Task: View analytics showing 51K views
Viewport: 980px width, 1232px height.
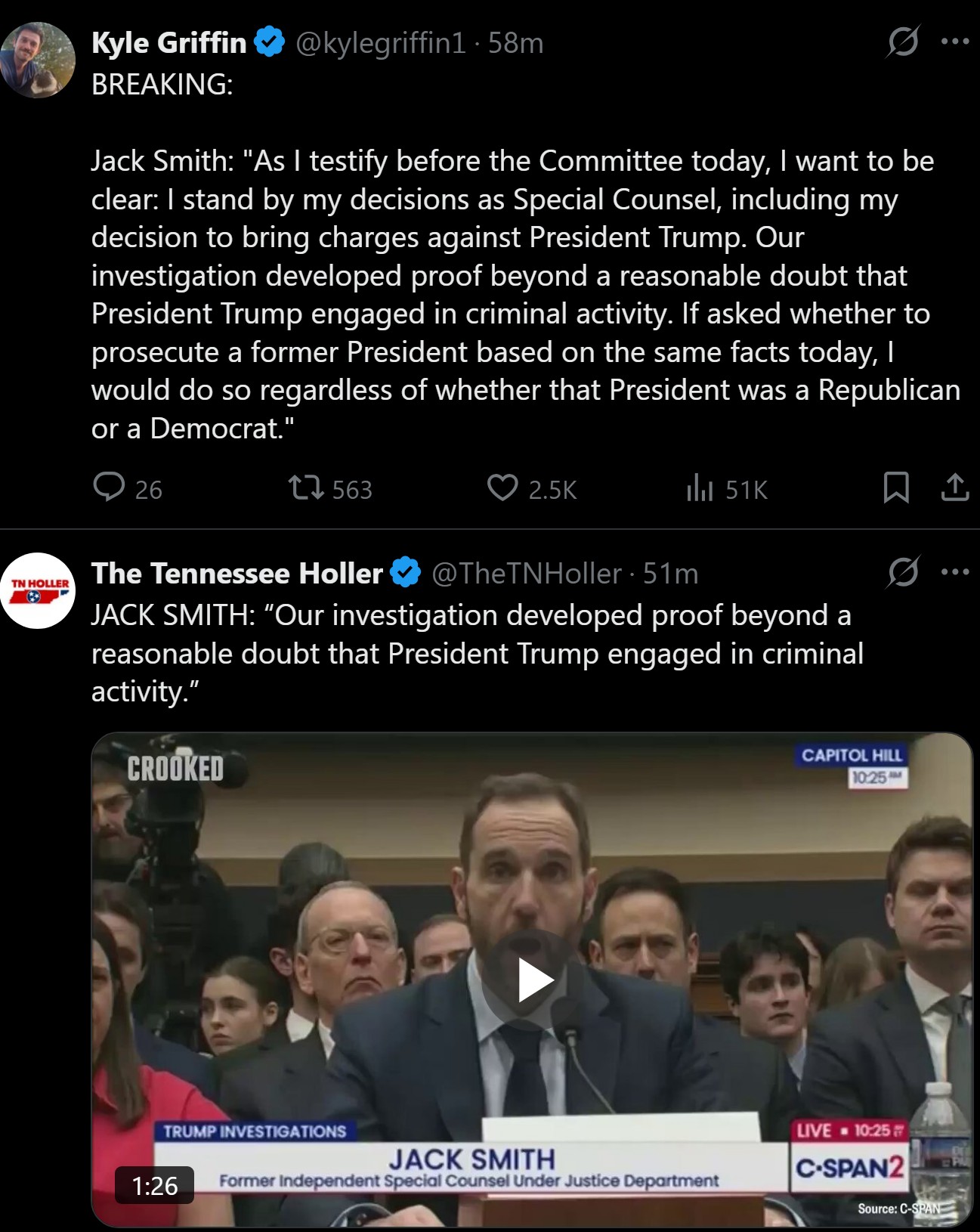Action: pyautogui.click(x=700, y=488)
